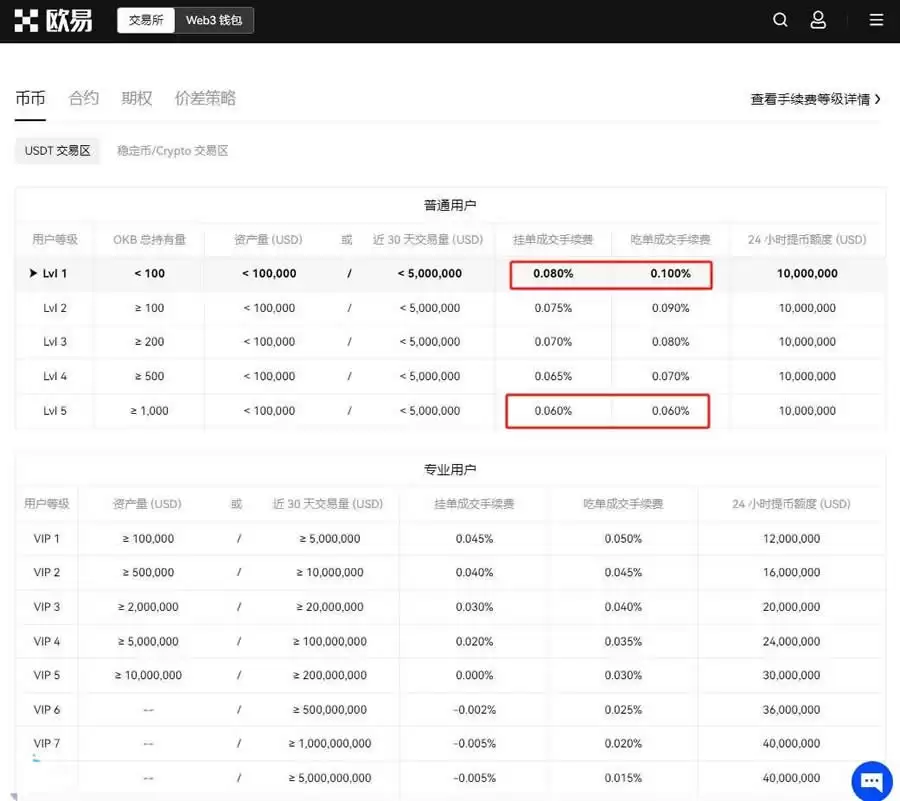Screen dimensions: 900x801
Task: Click the search magnifier icon
Action: click(780, 19)
